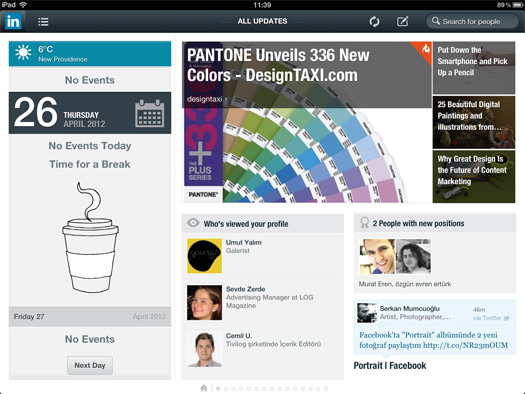Click the Next Day button
Viewport: 525px width, 394px height.
tap(90, 365)
